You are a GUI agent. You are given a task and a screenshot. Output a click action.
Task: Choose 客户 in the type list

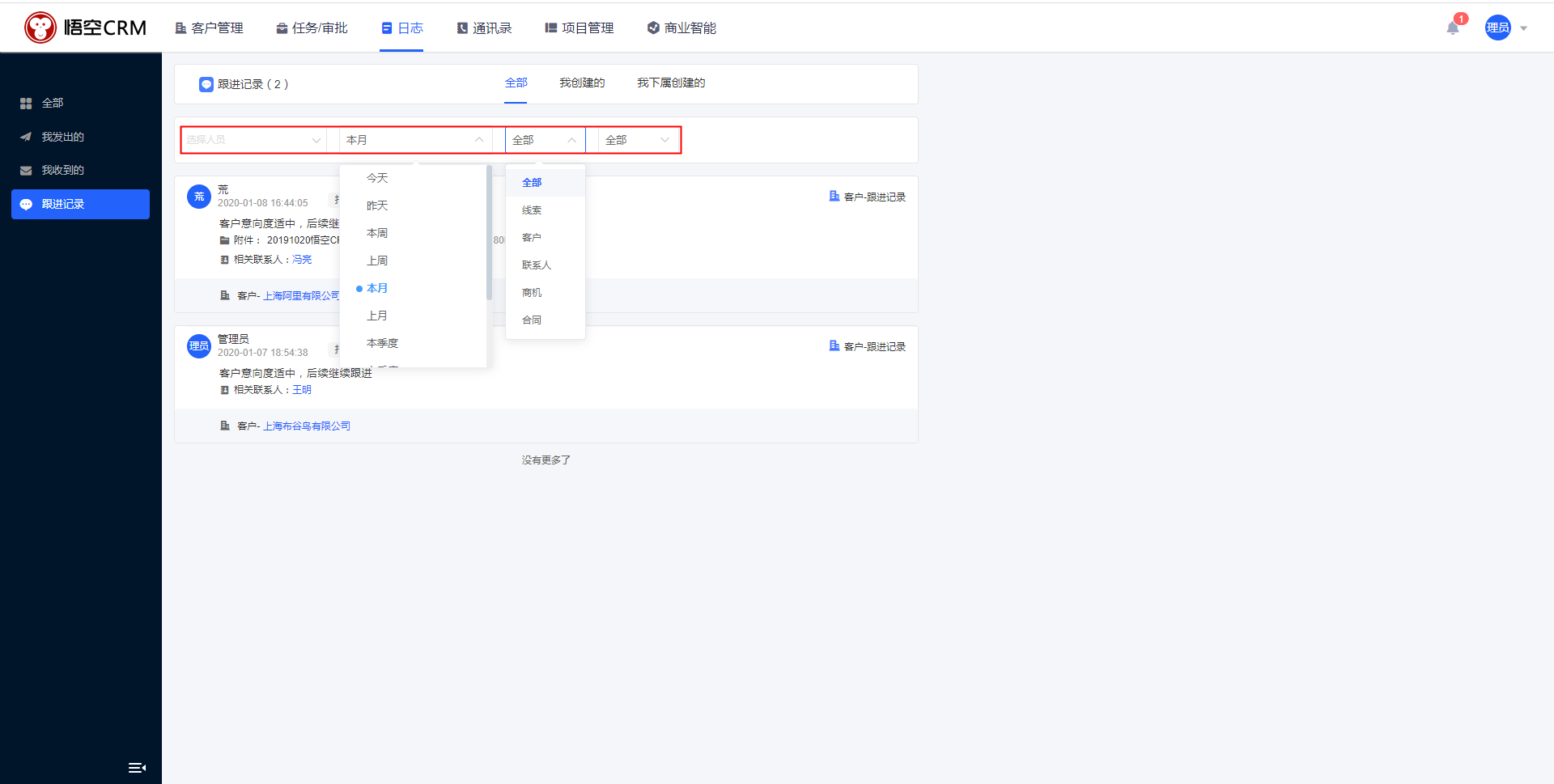coord(546,238)
